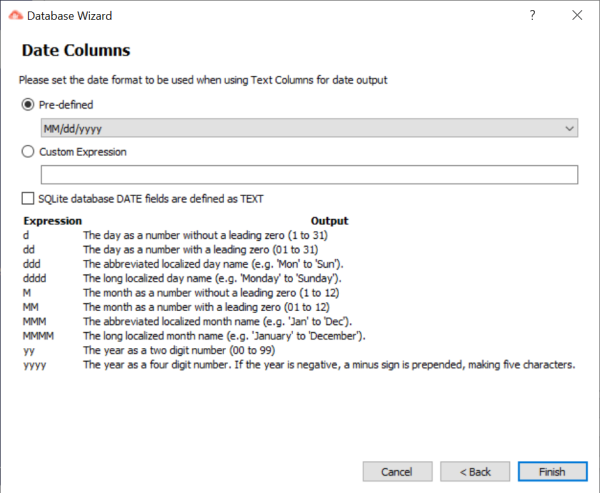Select the MMMM long month name expression

pos(38,336)
